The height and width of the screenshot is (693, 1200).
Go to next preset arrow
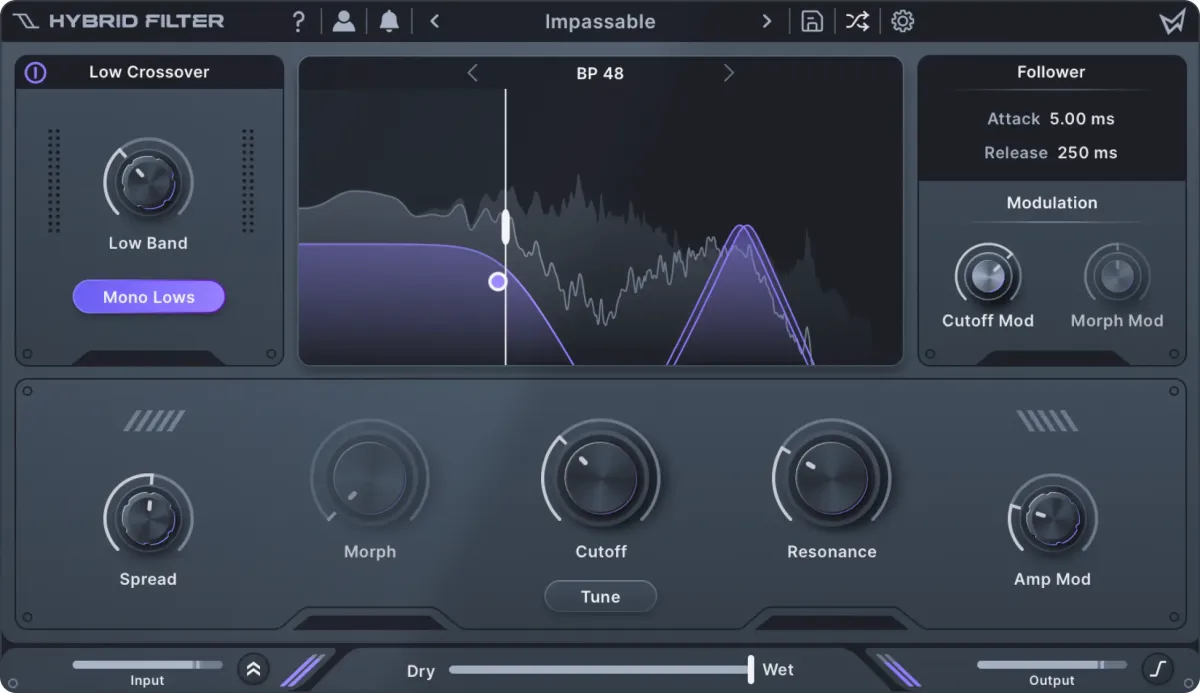tap(767, 22)
